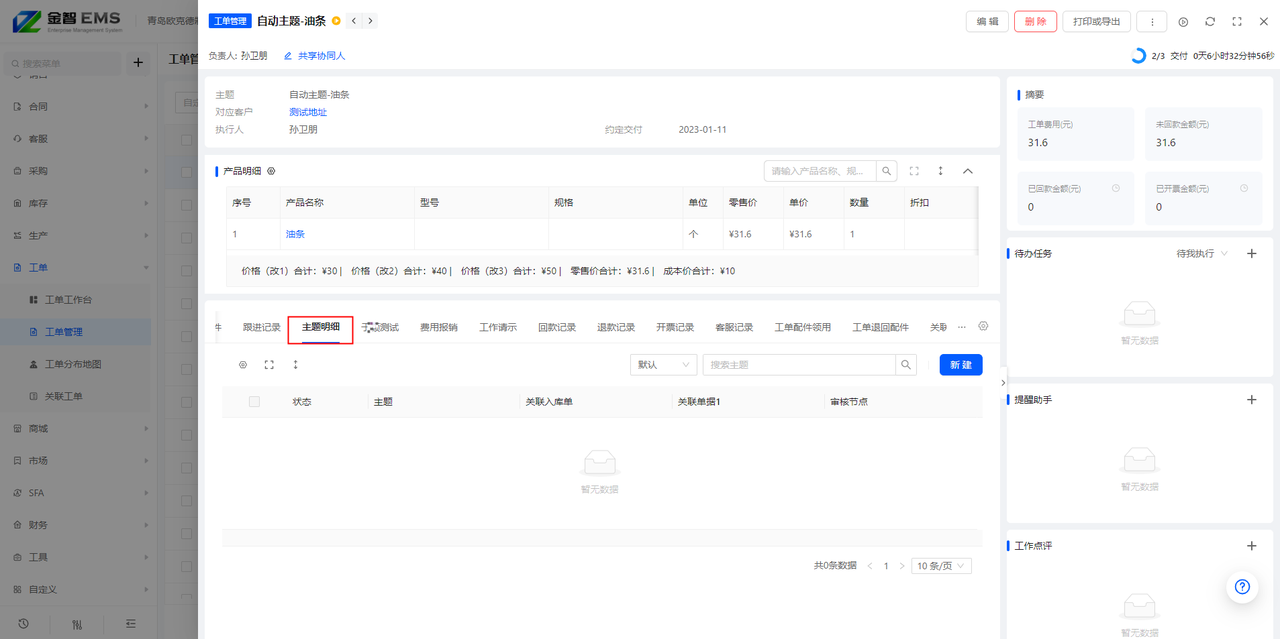
Task: Switch to the 开票记录 tab
Action: pyautogui.click(x=675, y=327)
